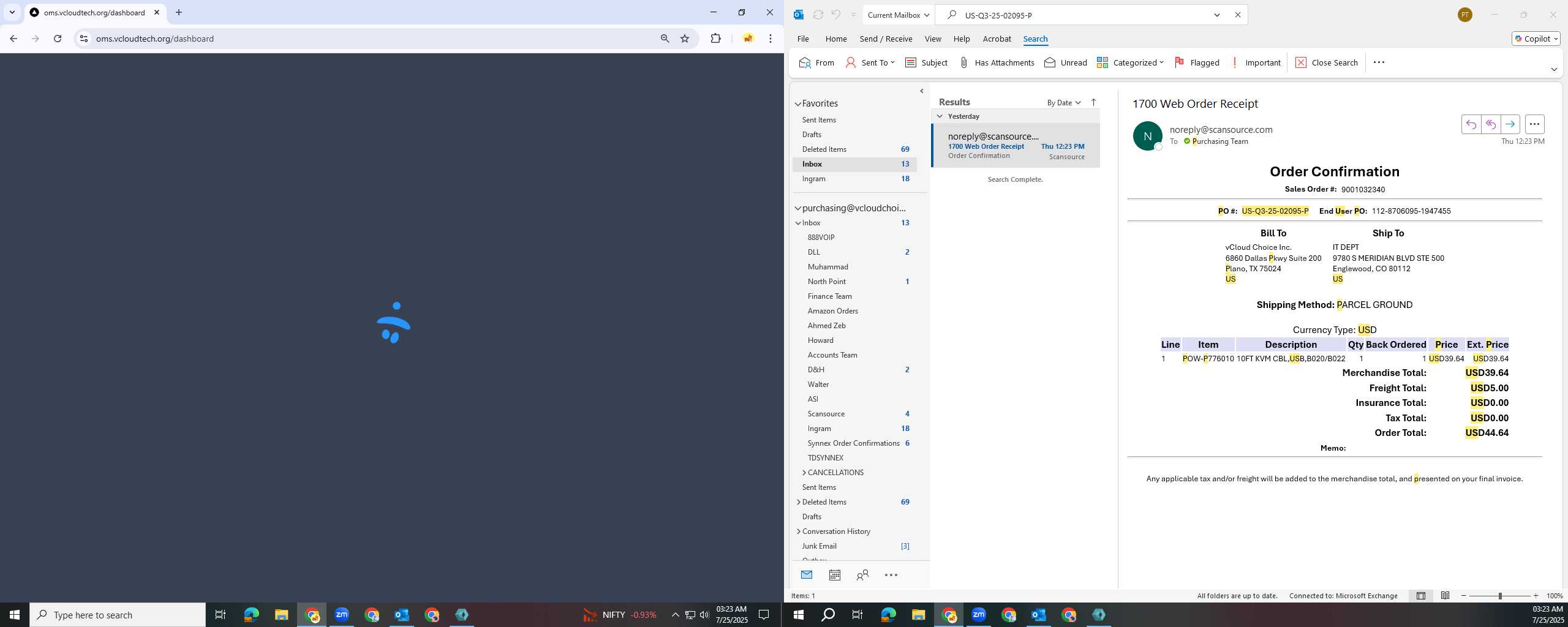Open the Home ribbon tab

[836, 39]
